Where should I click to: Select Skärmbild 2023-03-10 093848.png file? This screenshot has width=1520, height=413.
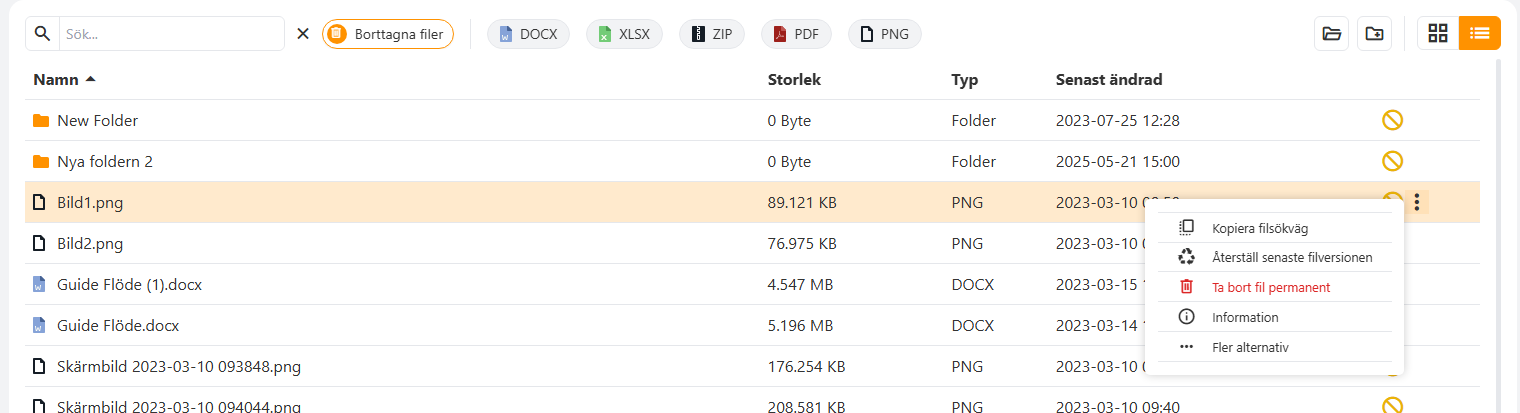179,366
